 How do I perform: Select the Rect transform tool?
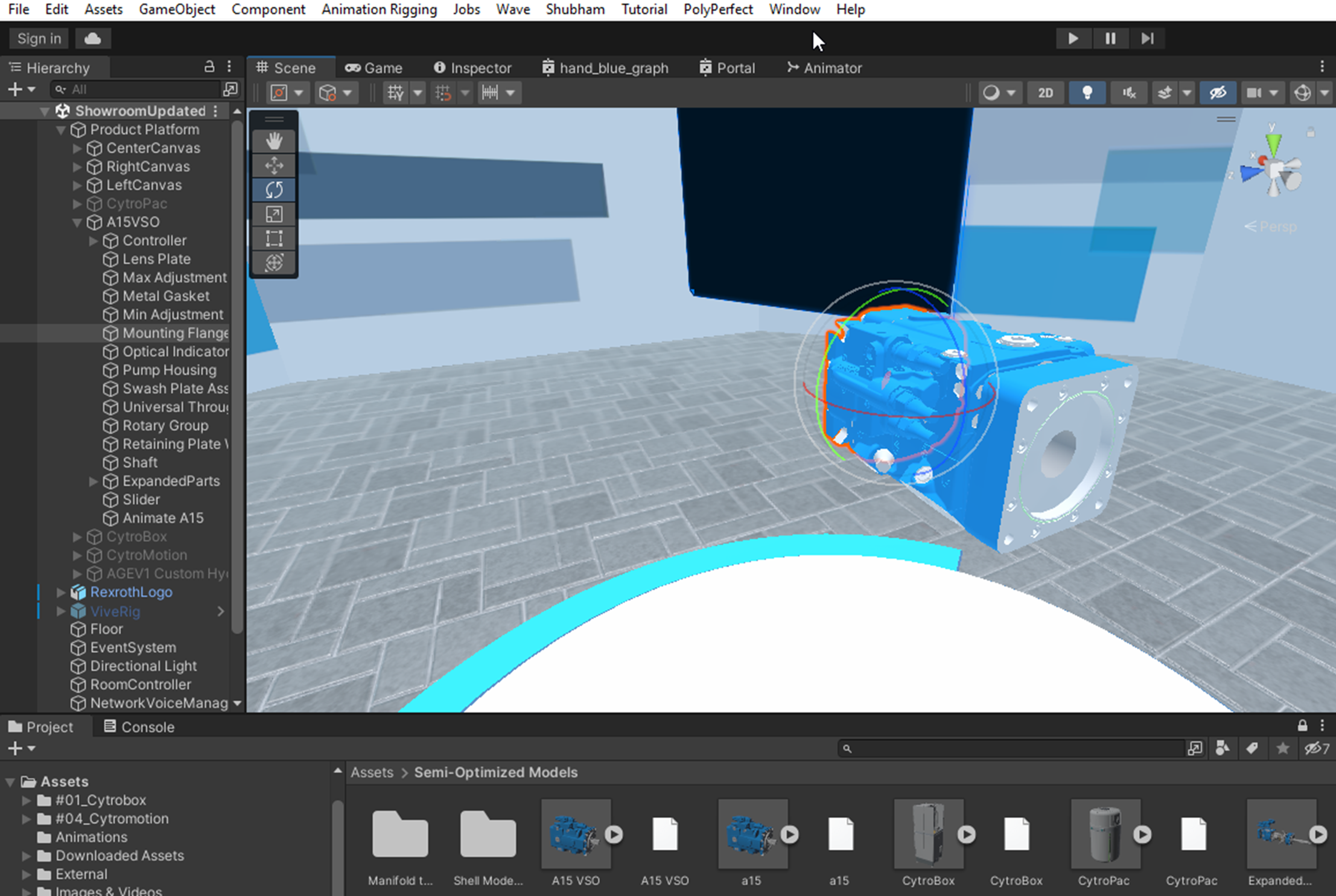coord(274,238)
